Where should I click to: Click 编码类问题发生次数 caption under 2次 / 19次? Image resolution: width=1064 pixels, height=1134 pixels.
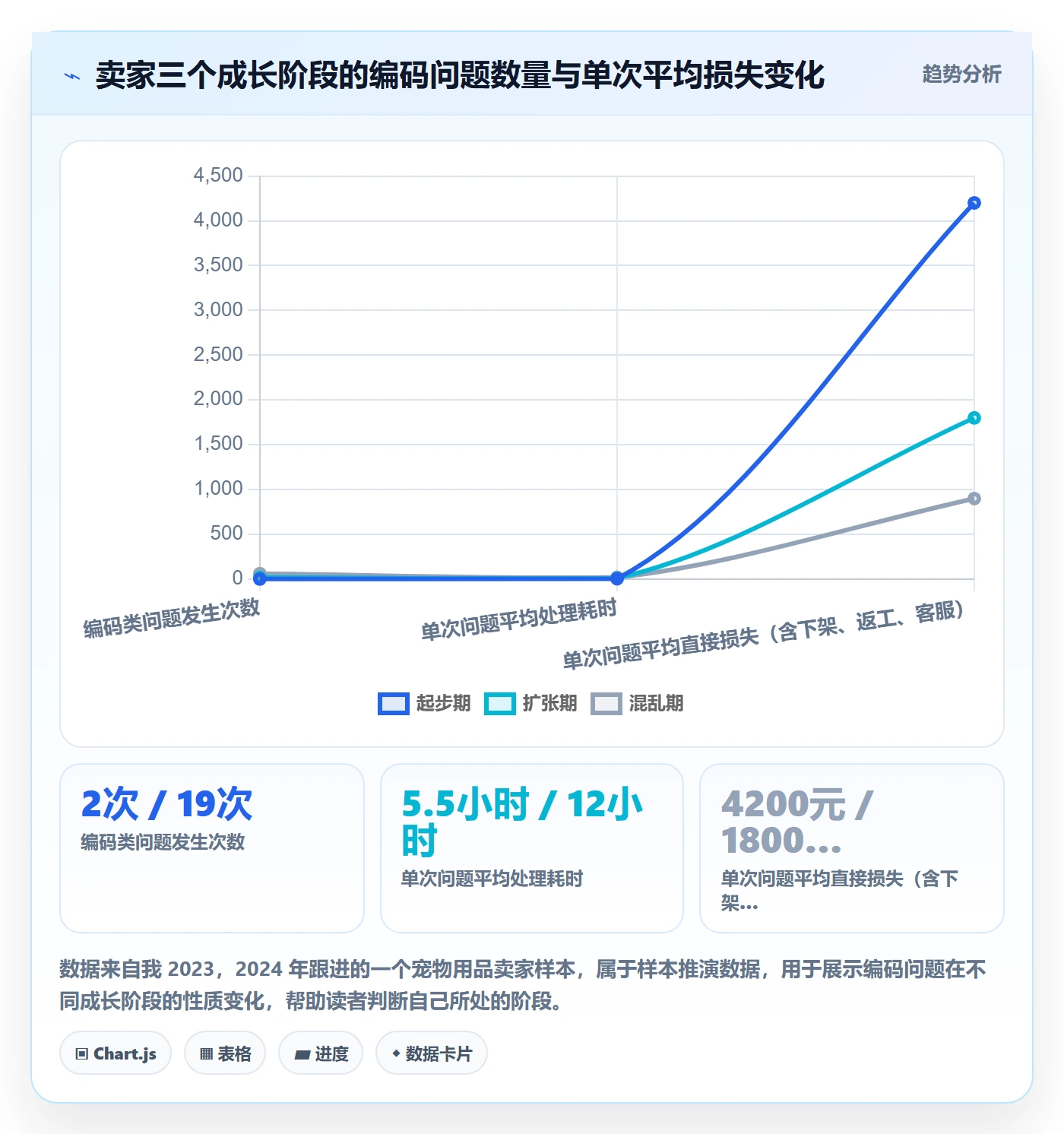[x=163, y=842]
